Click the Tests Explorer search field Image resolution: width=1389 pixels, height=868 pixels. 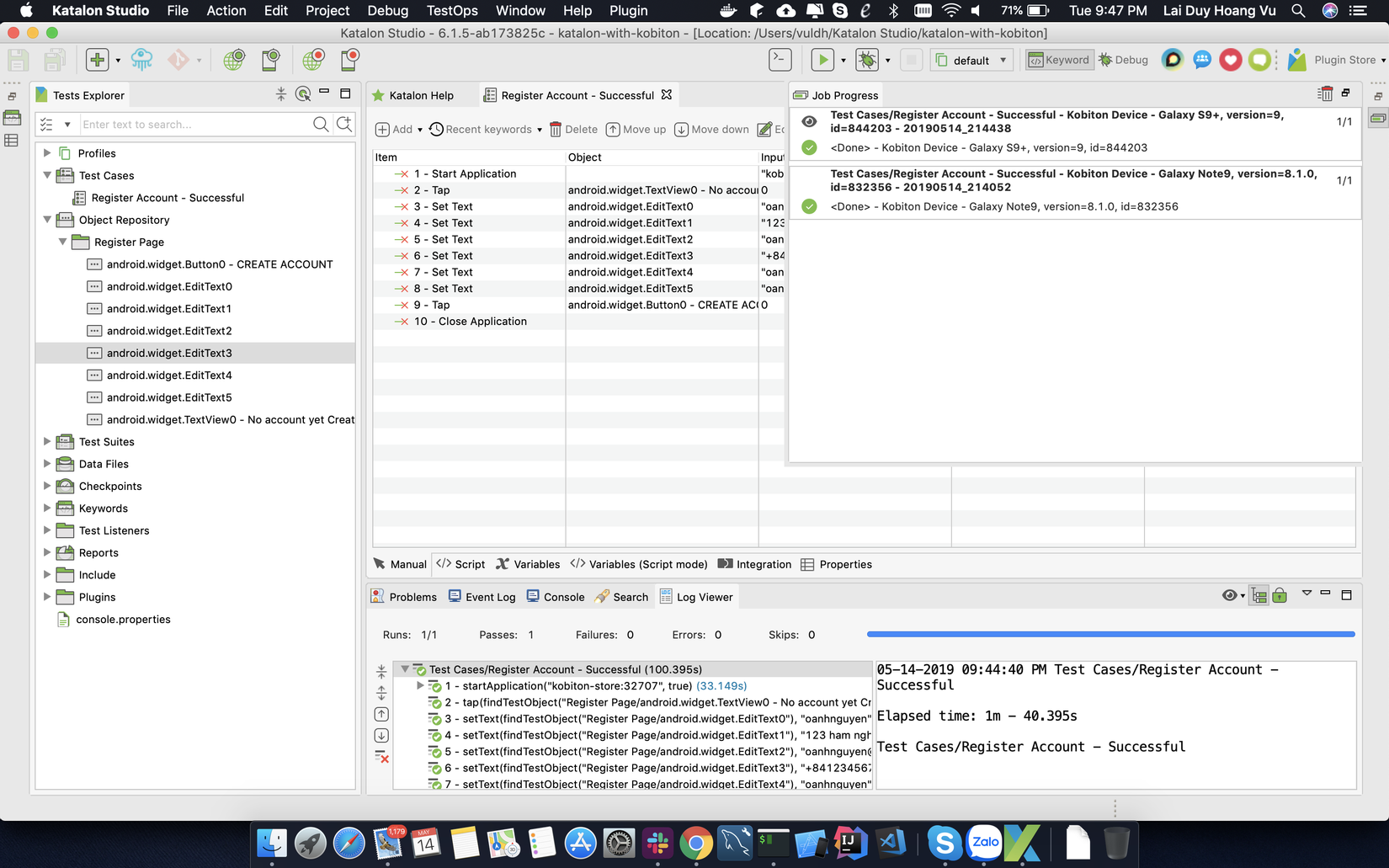point(194,125)
